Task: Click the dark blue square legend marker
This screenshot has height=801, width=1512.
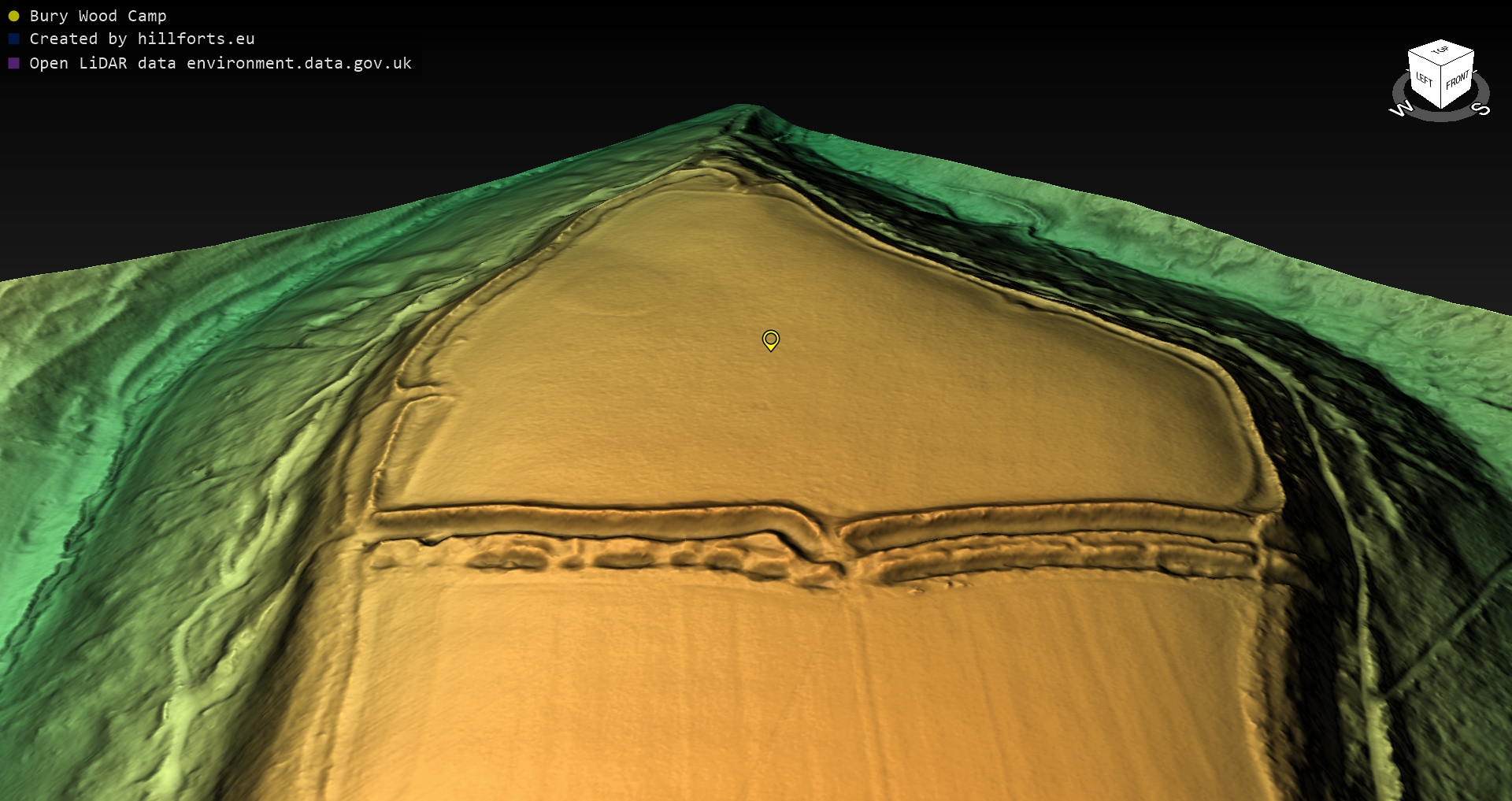Action: coord(13,39)
